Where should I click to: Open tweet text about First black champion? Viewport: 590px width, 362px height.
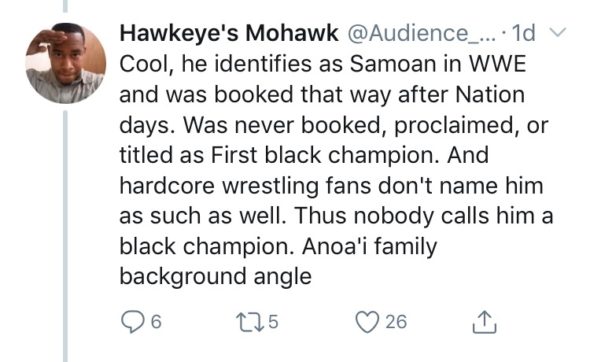coord(304,155)
